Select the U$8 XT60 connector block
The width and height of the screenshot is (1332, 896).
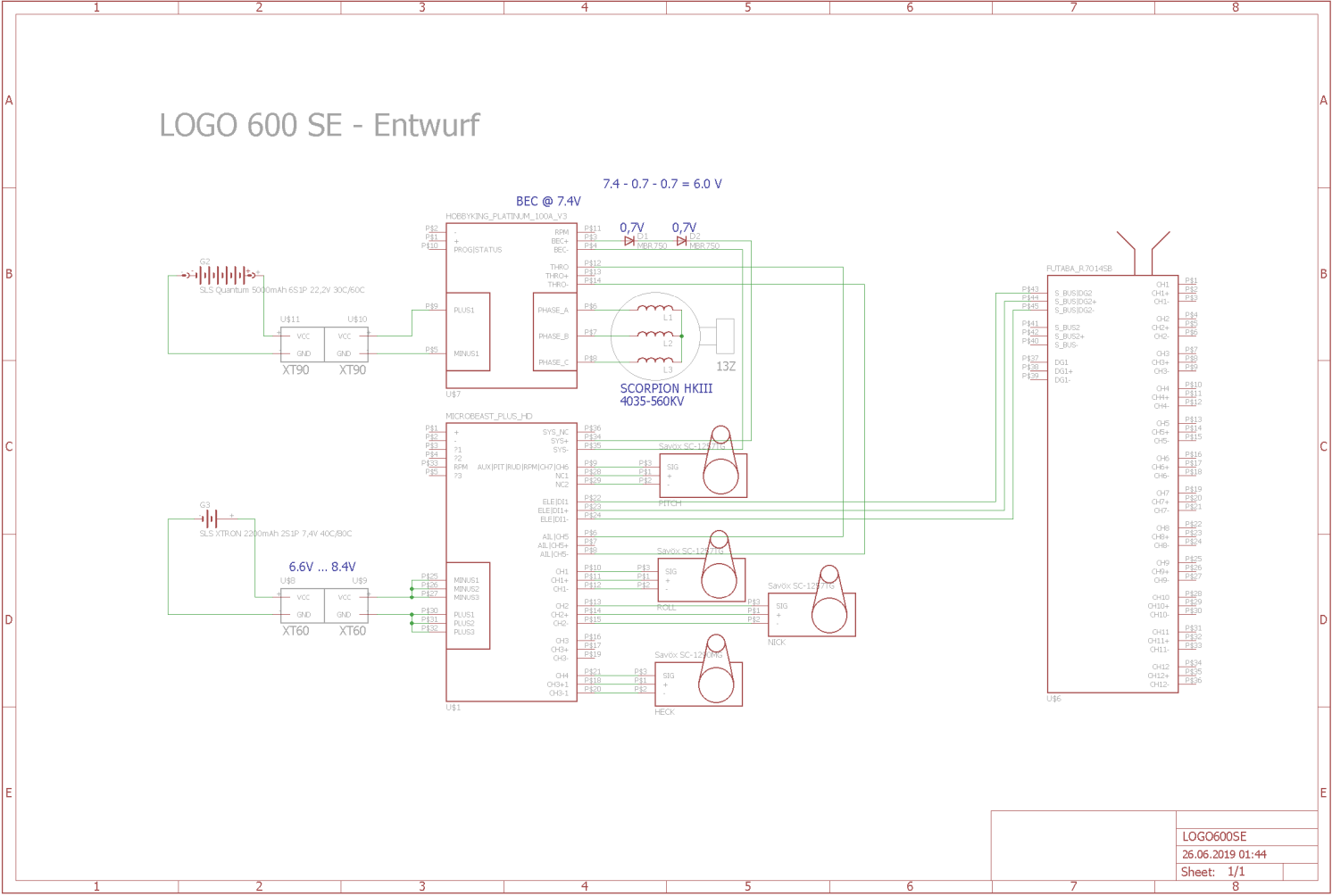point(302,606)
